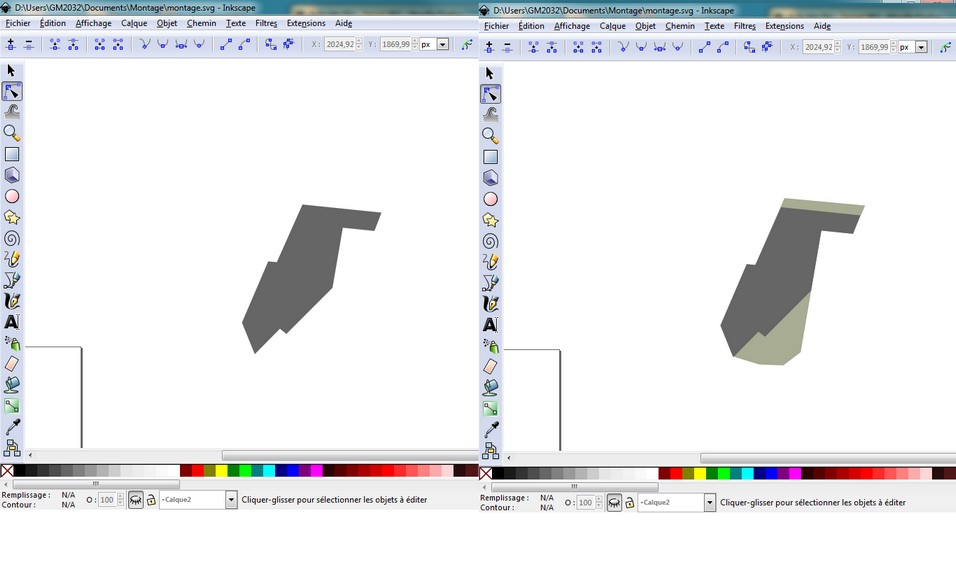Select the Text tool in left window
The height and width of the screenshot is (565, 956).
pos(12,322)
